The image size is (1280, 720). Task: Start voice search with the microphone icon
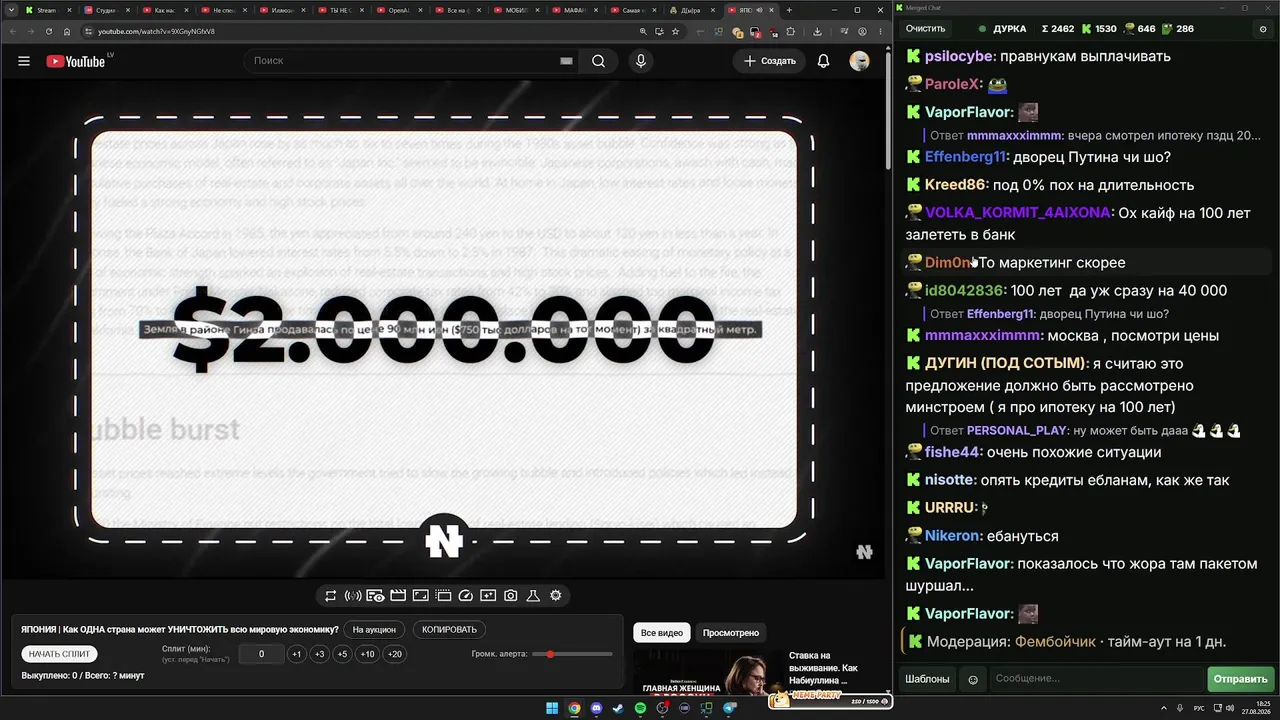(x=641, y=61)
